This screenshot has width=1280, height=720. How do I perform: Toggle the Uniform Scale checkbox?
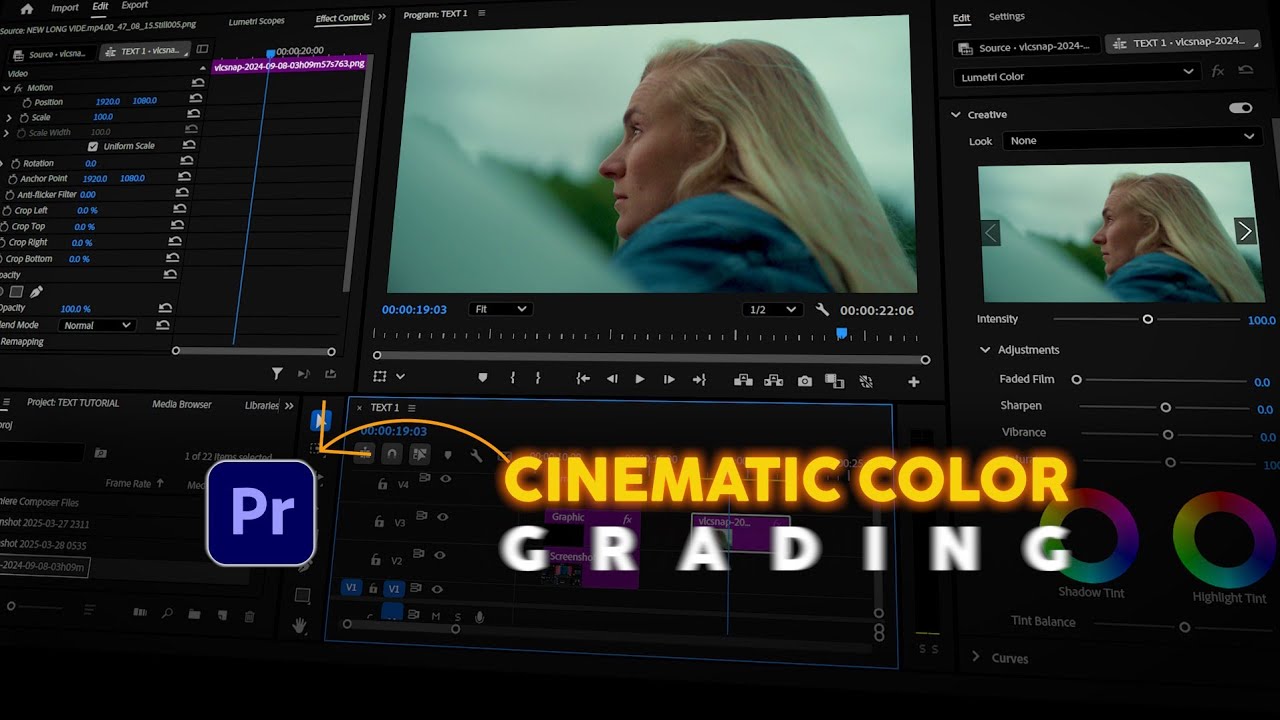(93, 146)
